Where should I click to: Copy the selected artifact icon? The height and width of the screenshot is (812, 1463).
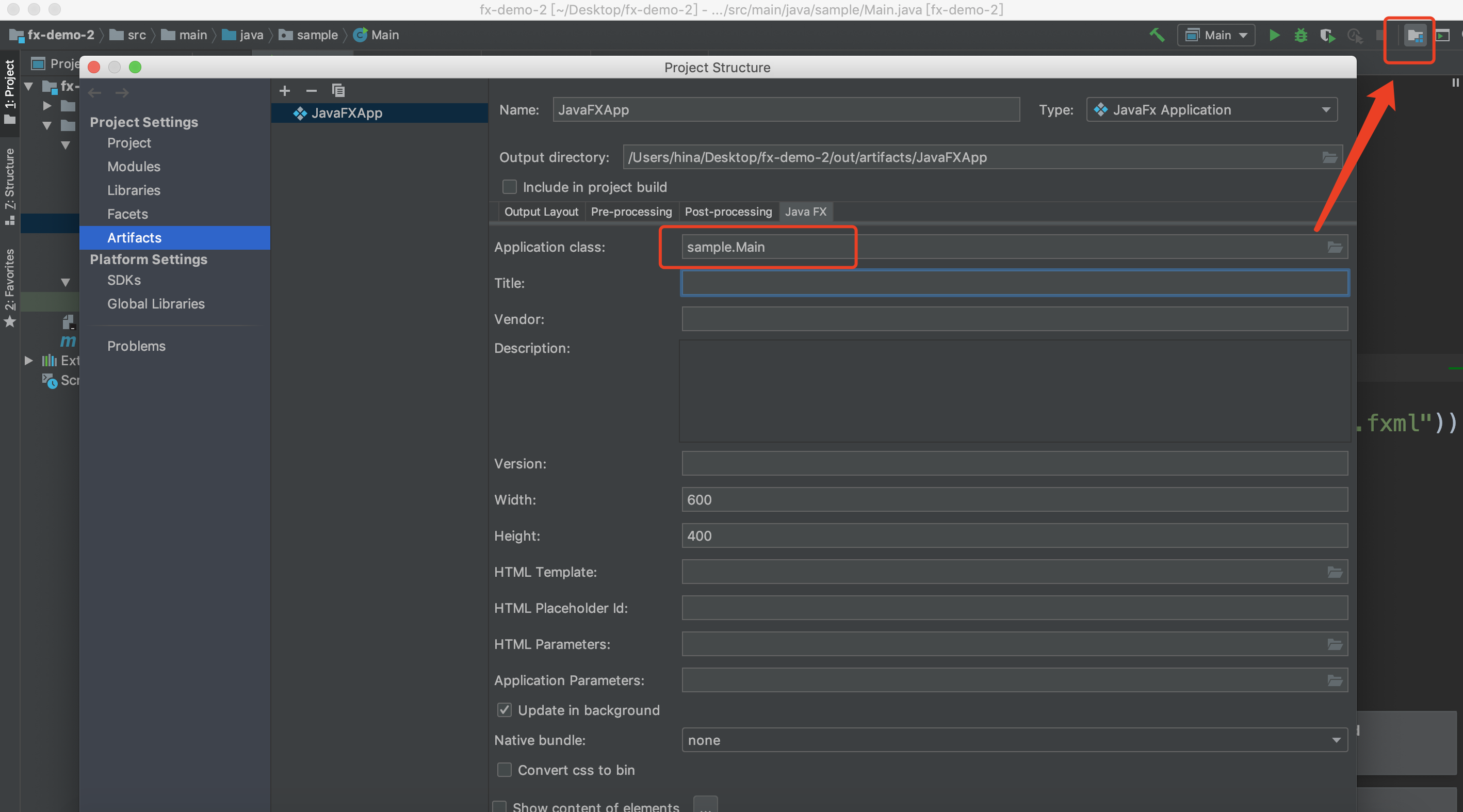click(338, 90)
